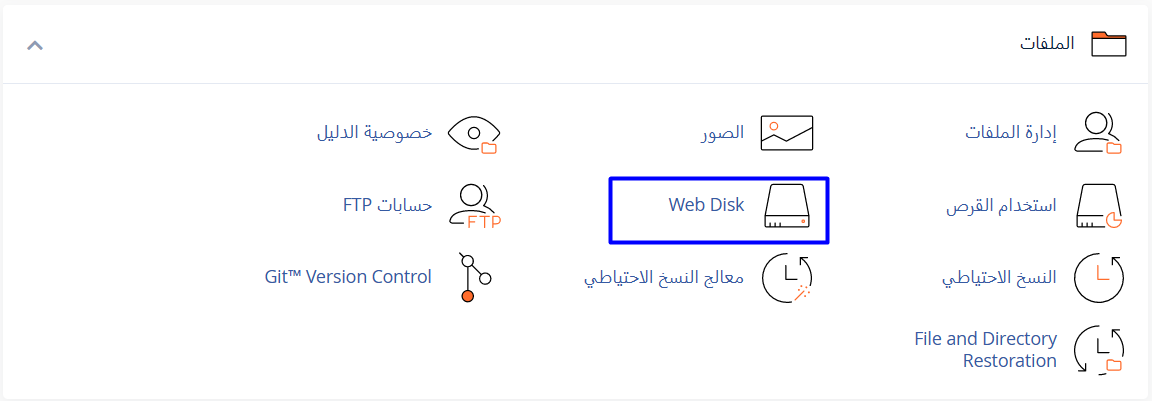The height and width of the screenshot is (401, 1152).
Task: Open the Git™ Version Control link
Action: (348, 277)
